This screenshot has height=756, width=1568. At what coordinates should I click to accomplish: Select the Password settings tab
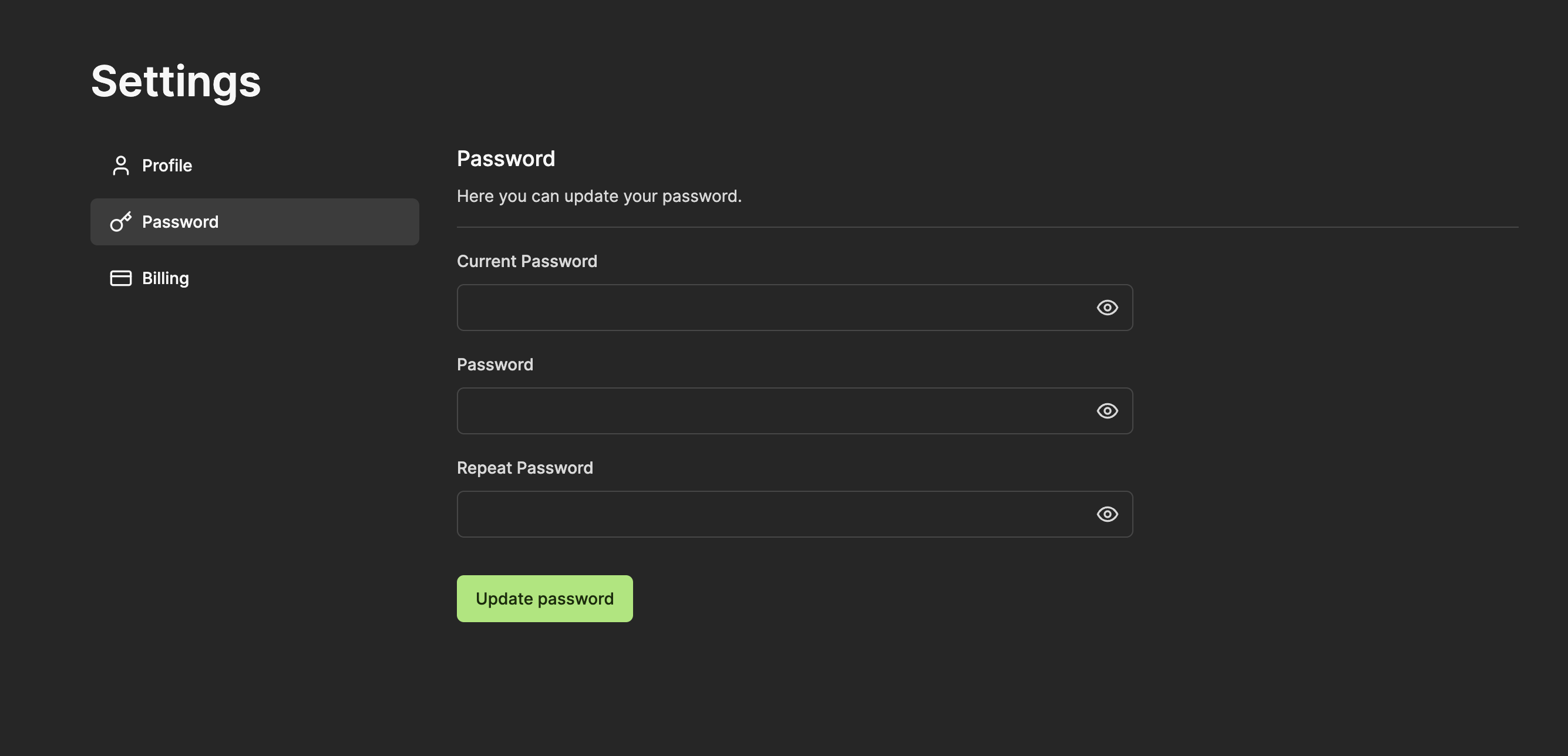click(180, 221)
